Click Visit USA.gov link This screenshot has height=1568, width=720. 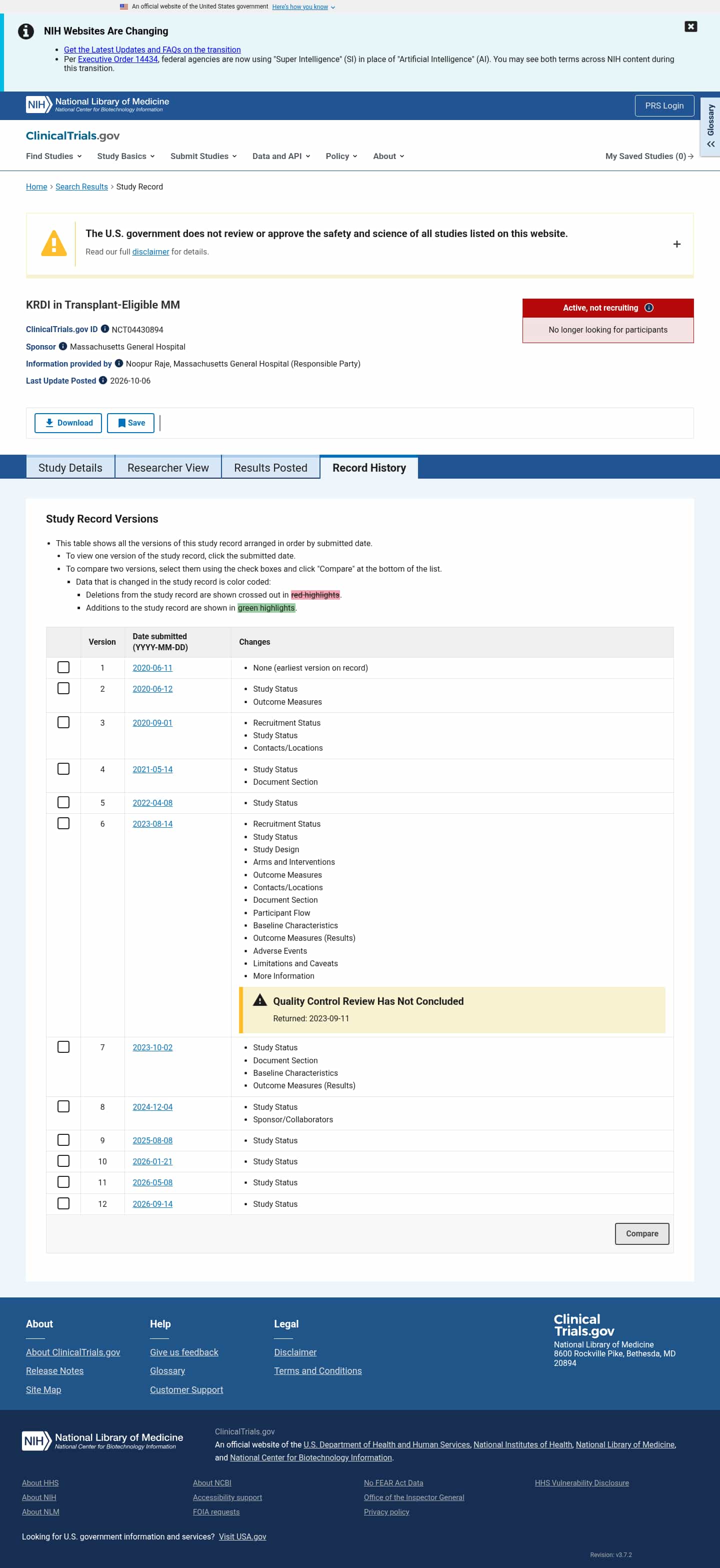coord(242,1536)
